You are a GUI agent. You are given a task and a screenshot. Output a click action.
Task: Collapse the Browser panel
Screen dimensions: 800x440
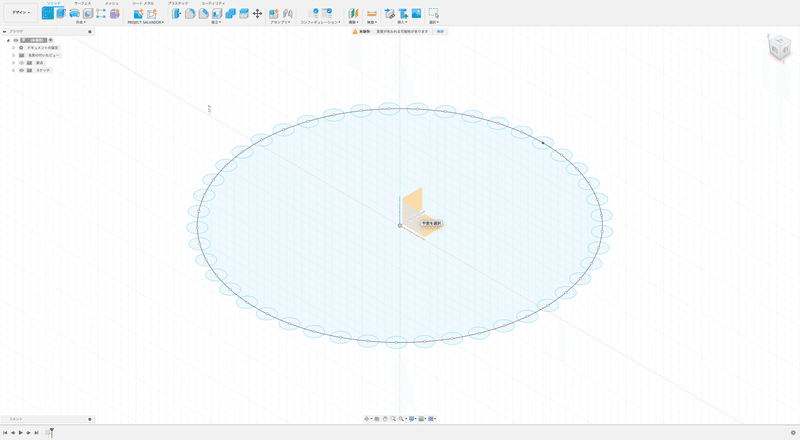click(5, 32)
